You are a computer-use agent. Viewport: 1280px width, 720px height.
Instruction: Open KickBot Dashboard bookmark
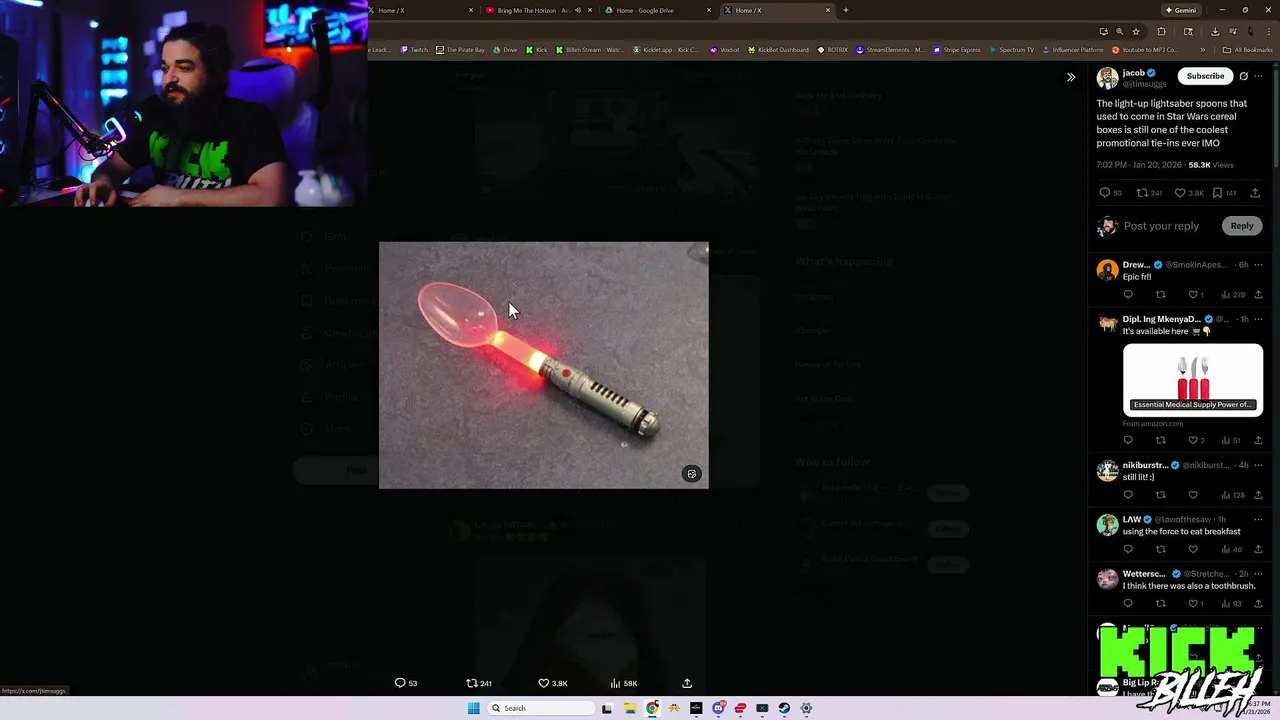(x=778, y=50)
